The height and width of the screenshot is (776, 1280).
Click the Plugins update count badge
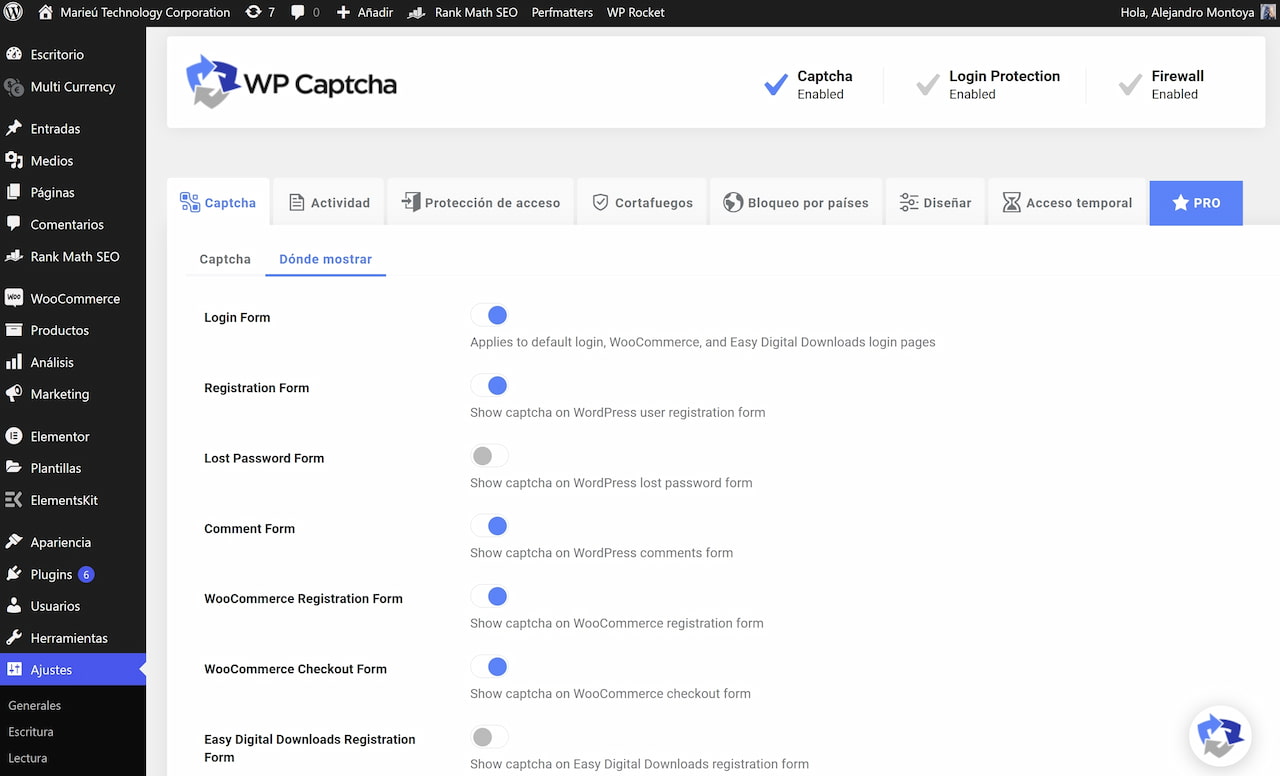[86, 575]
